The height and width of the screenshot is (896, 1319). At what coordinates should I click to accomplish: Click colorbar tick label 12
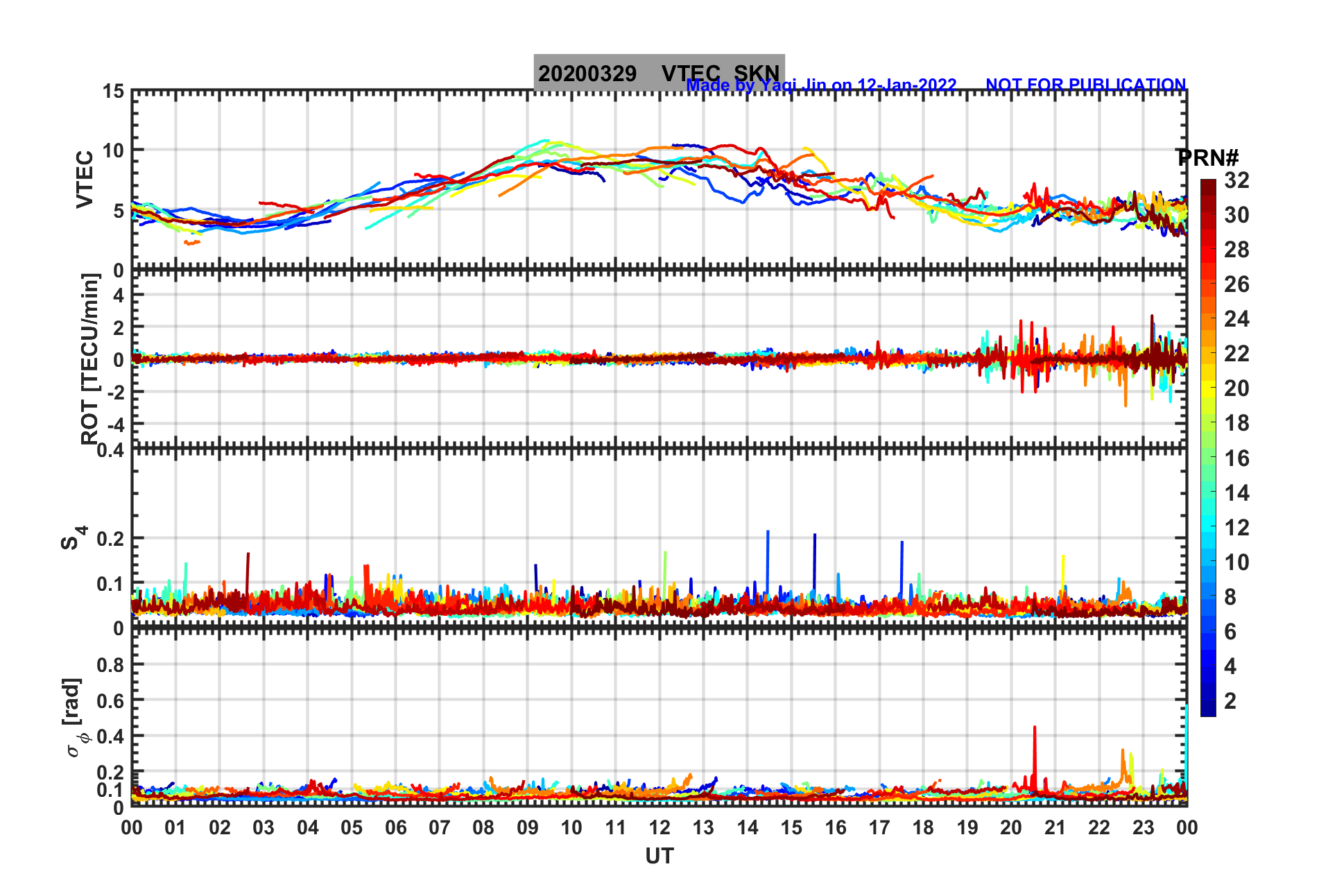point(1236,528)
